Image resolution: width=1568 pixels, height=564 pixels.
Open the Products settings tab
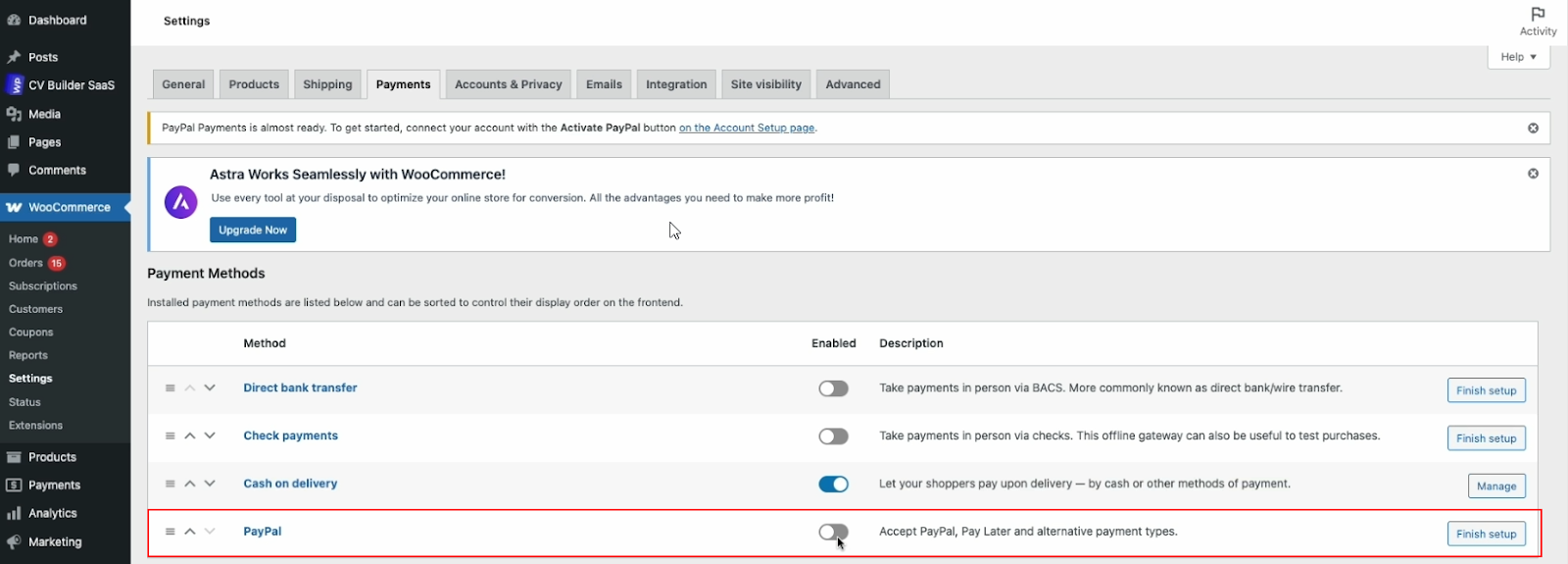click(x=254, y=84)
